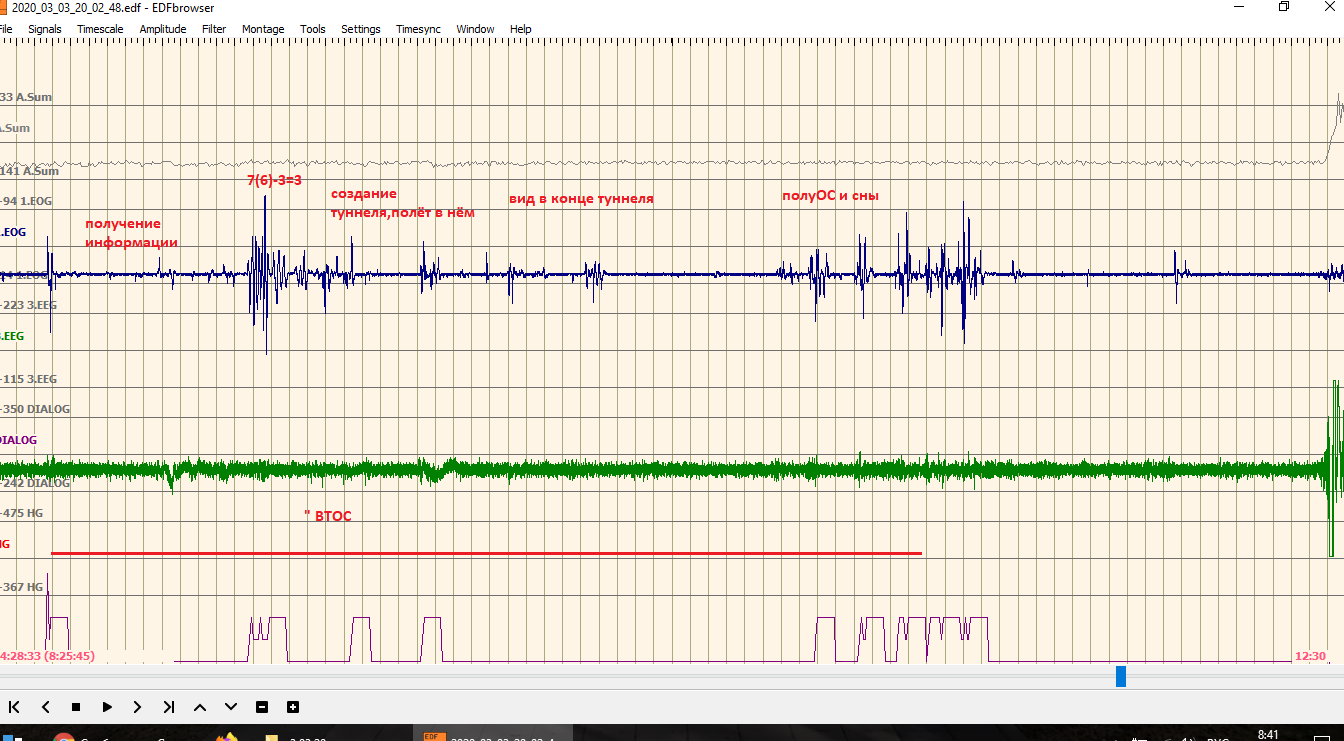Click the '-475 HG' signal label

22,513
